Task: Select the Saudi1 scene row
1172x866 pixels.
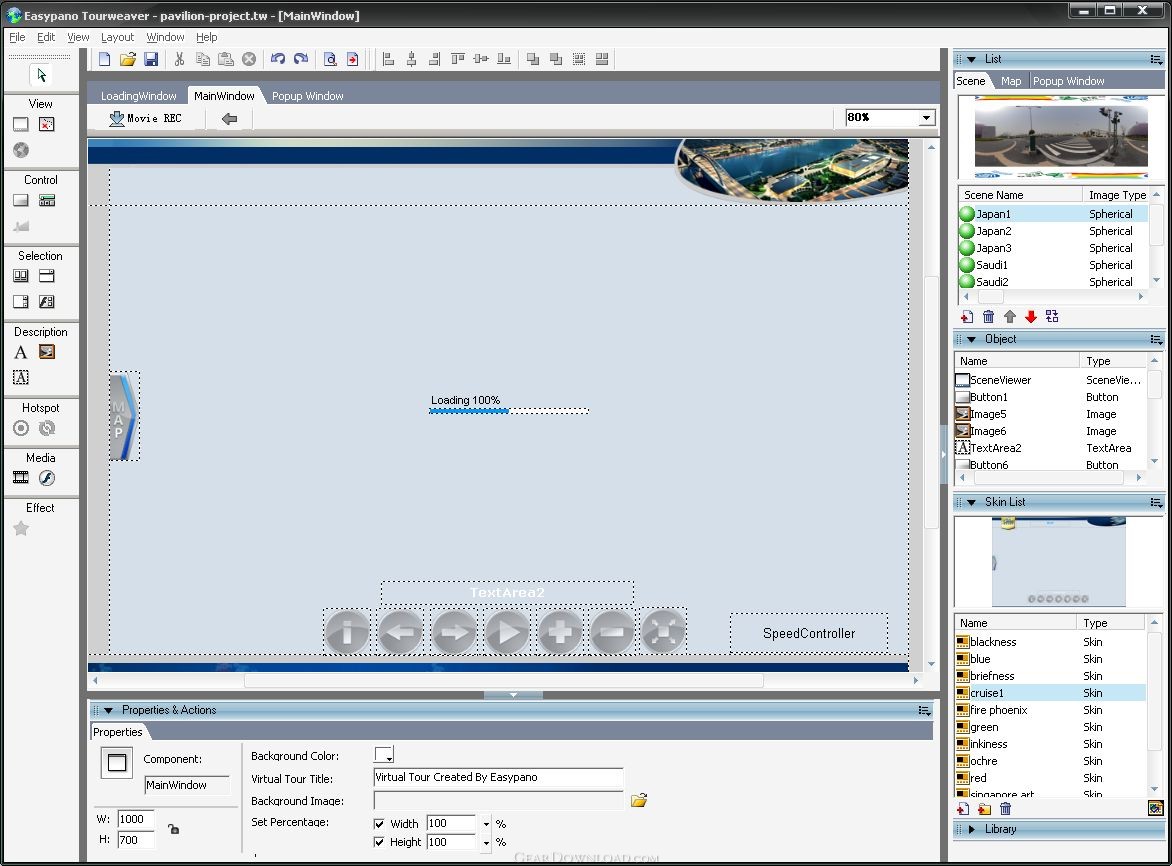Action: 1052,265
